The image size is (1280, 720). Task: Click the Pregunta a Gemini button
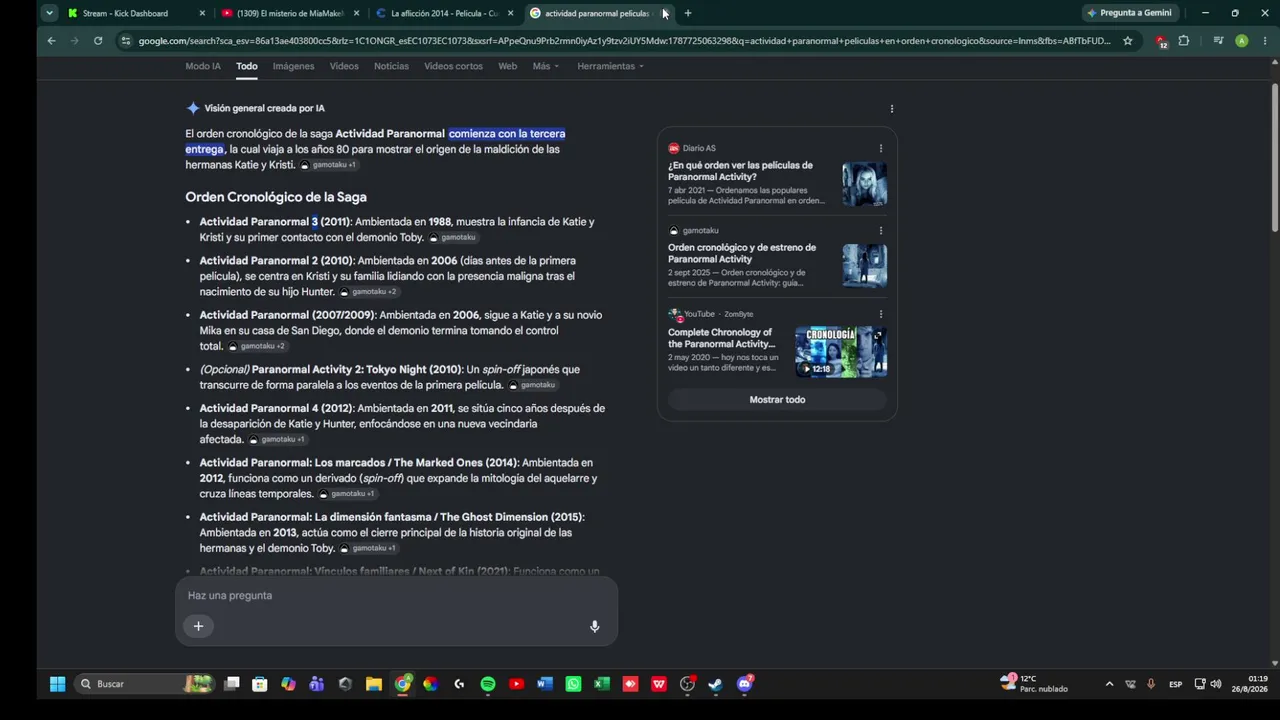coord(1129,13)
